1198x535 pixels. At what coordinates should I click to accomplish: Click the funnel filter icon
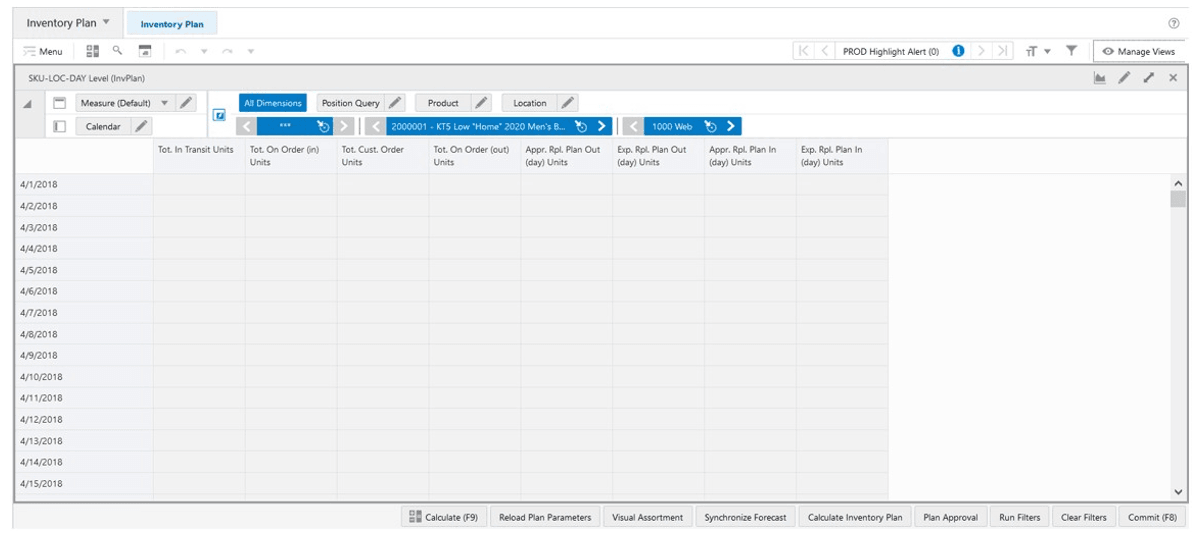(x=1072, y=50)
